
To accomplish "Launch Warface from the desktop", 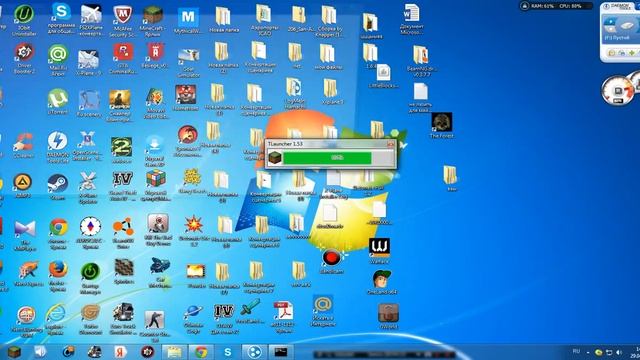I will [x=379, y=248].
